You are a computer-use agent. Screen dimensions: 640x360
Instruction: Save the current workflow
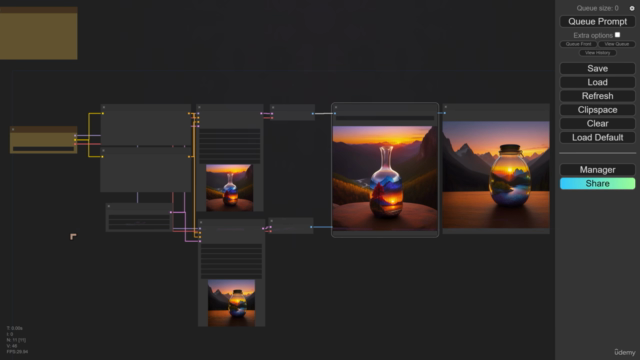(598, 69)
